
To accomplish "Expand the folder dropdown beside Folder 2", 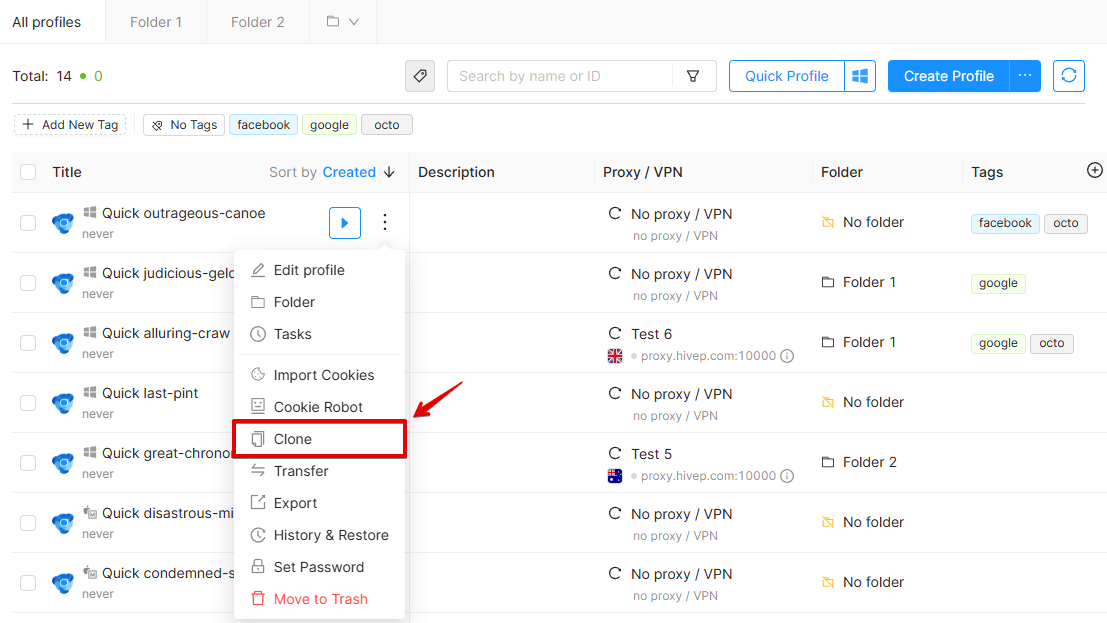I will (343, 22).
